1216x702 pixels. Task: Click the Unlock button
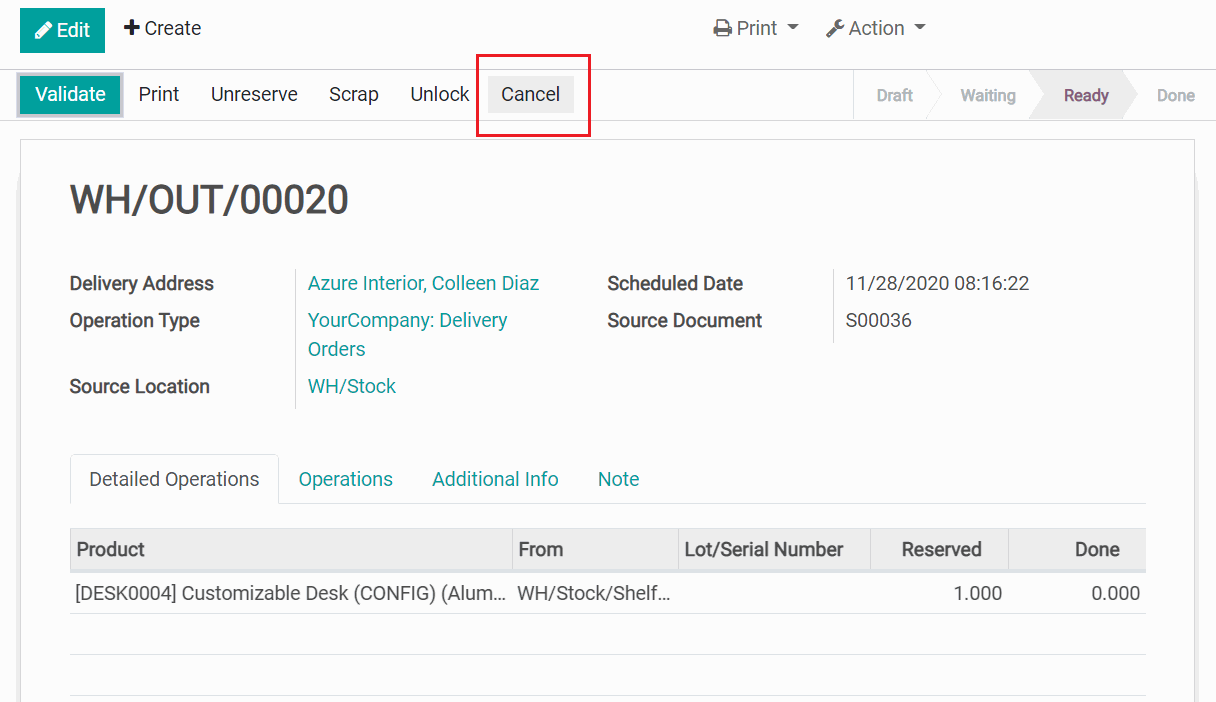(x=439, y=94)
